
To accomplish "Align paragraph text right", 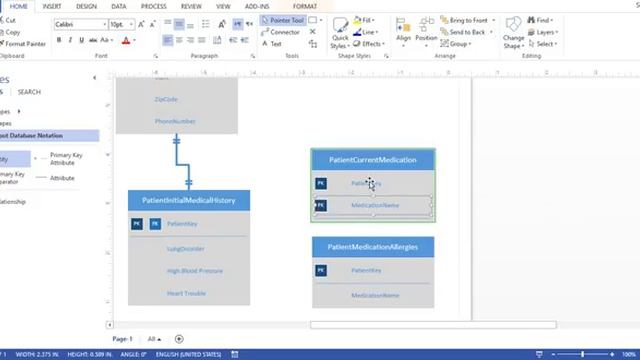I will coord(190,40).
